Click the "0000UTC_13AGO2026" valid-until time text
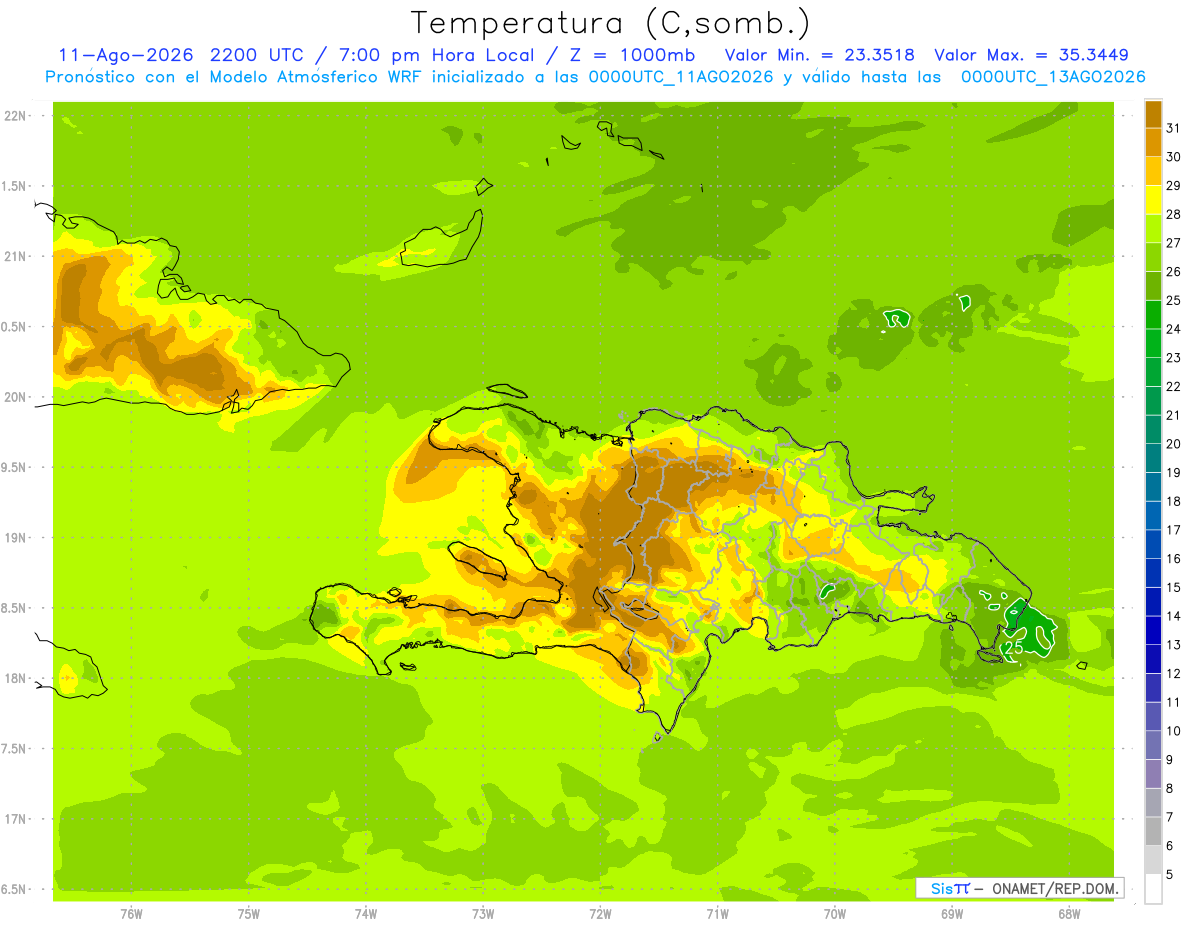The width and height of the screenshot is (1200, 927). point(1053,77)
